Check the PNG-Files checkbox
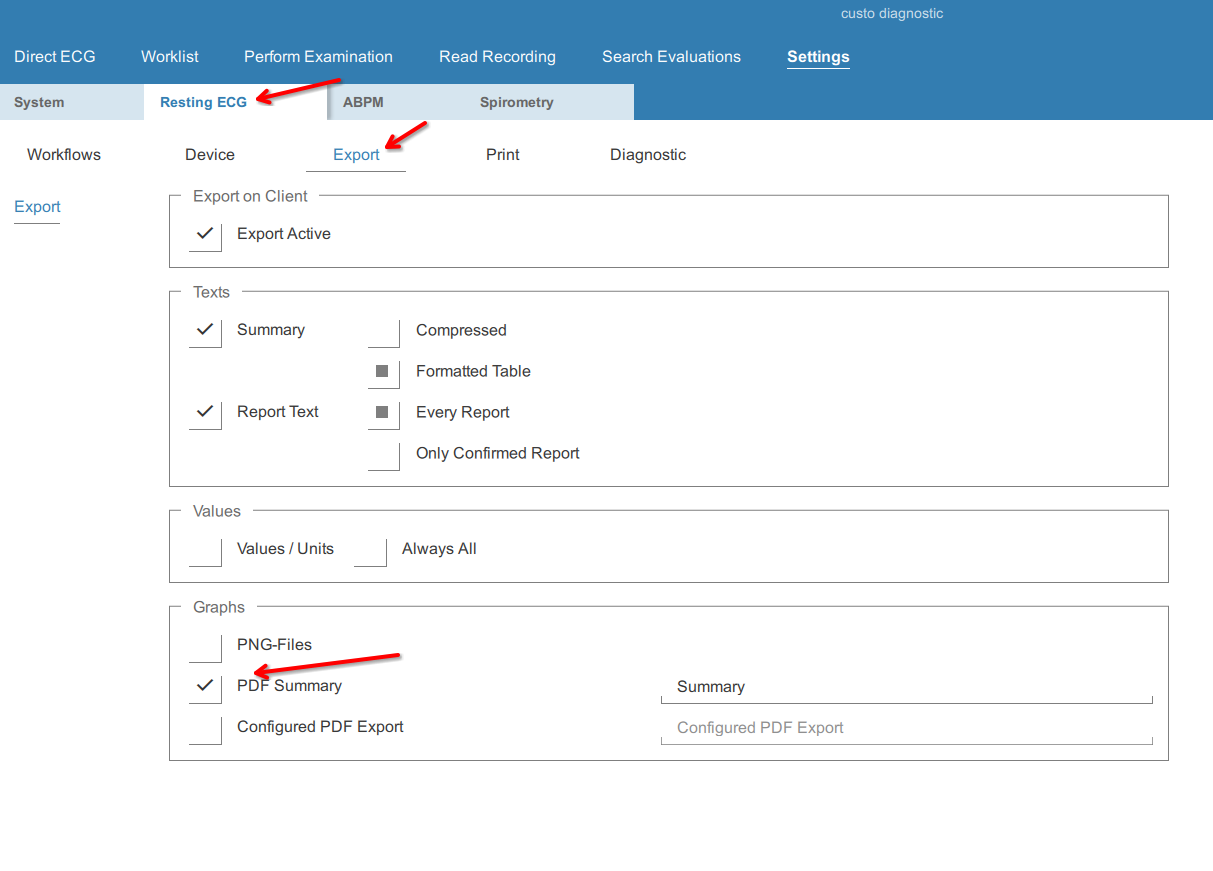1213x871 pixels. 205,646
